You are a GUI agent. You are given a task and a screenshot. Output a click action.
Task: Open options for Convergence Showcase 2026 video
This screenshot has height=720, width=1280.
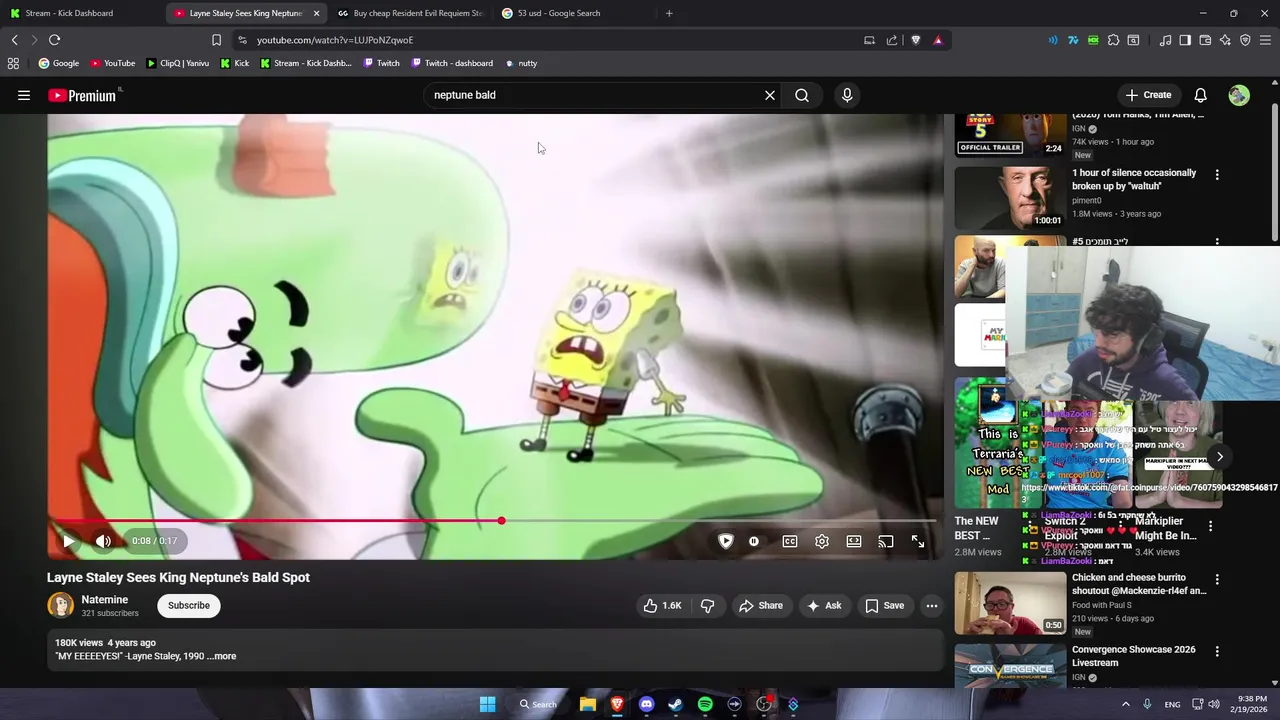(1217, 651)
